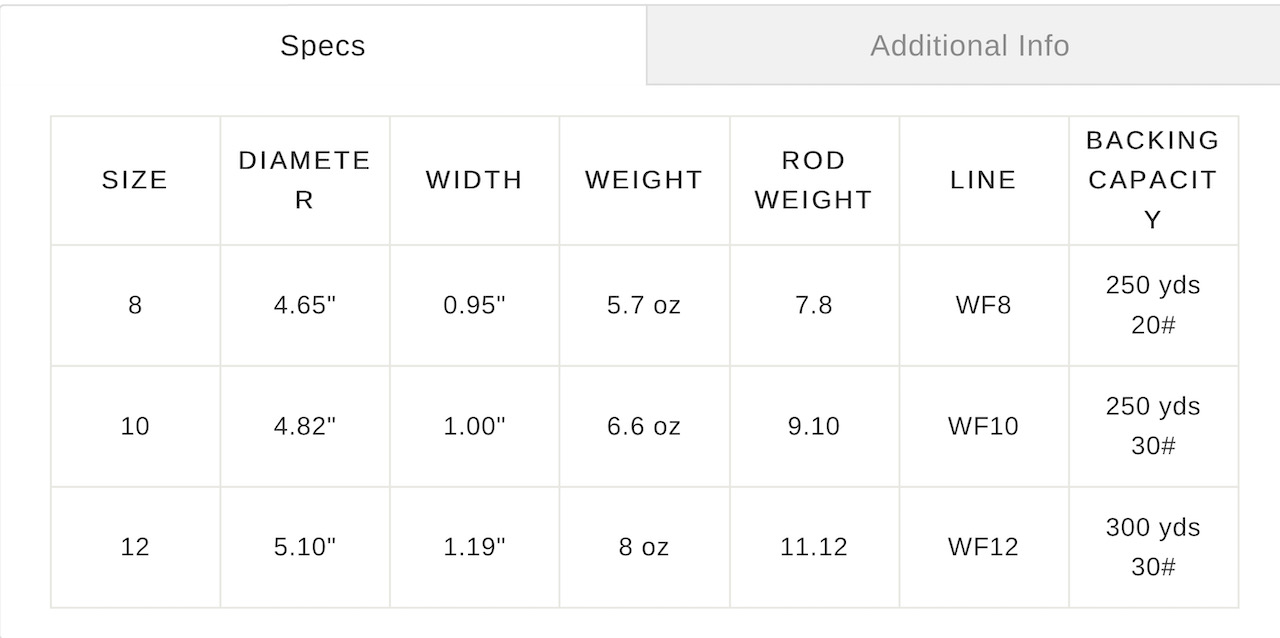Select the Specs tab
This screenshot has width=1280, height=638.
322,46
